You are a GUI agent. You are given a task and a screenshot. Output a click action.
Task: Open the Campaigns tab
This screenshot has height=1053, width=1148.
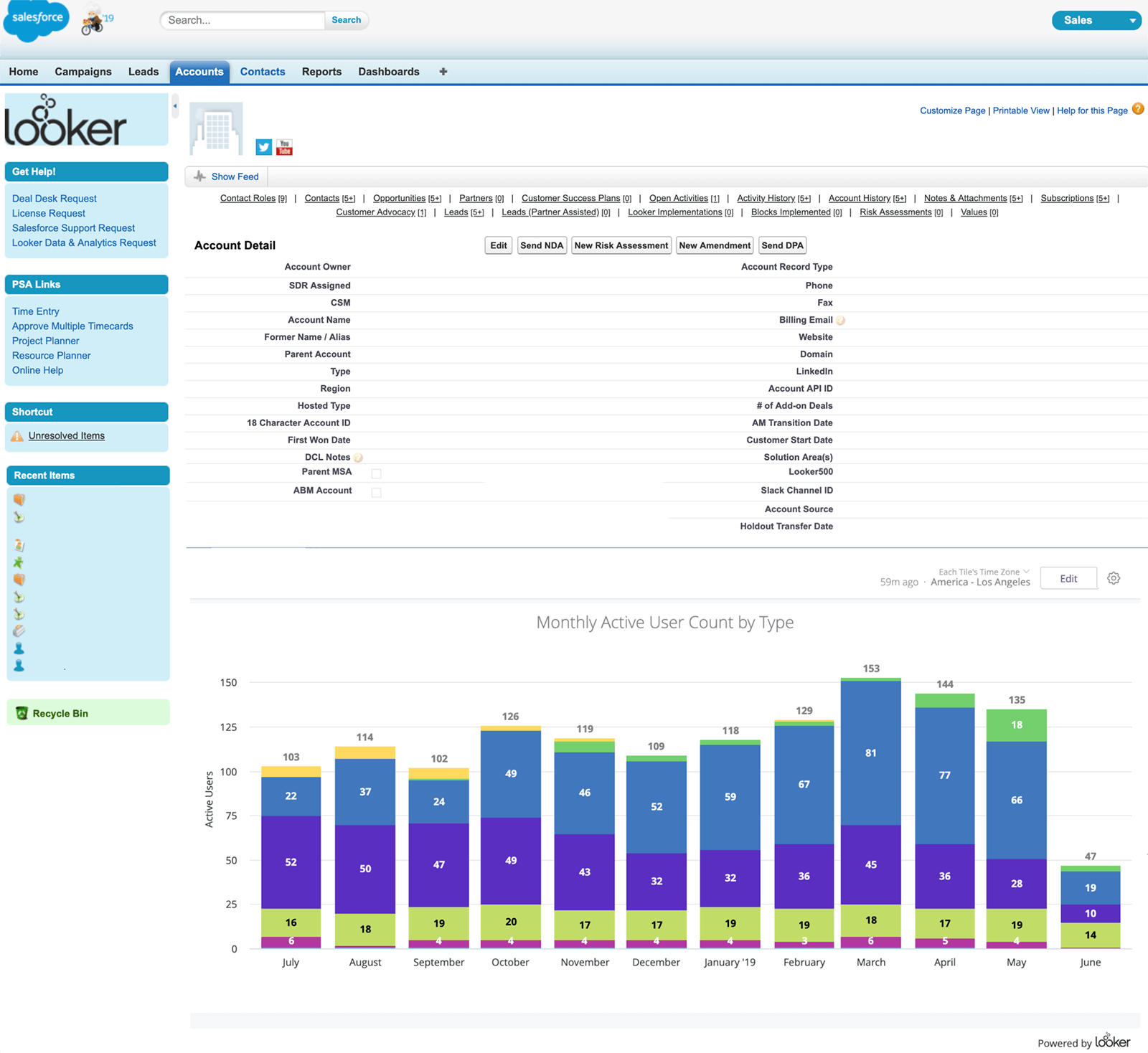[x=83, y=72]
